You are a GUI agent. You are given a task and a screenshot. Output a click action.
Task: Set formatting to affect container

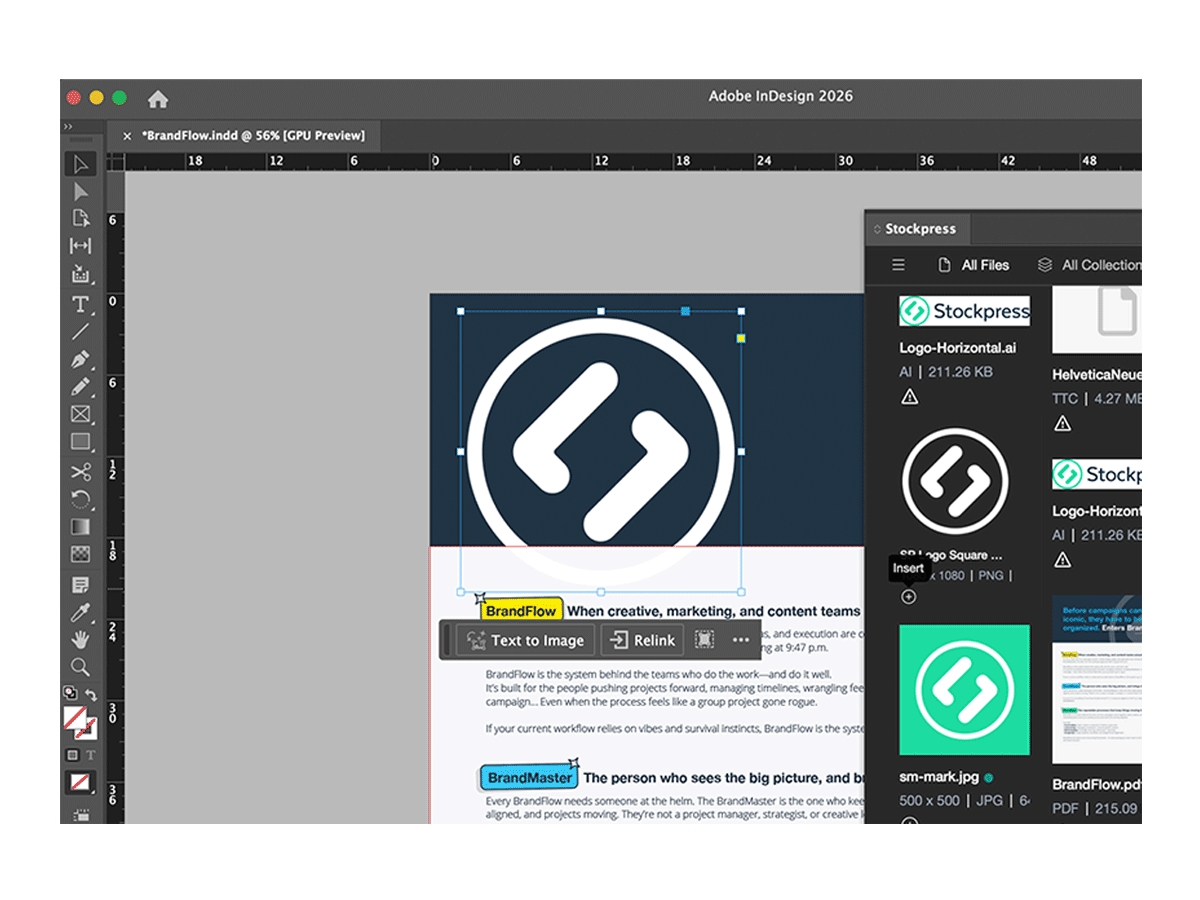[73, 755]
